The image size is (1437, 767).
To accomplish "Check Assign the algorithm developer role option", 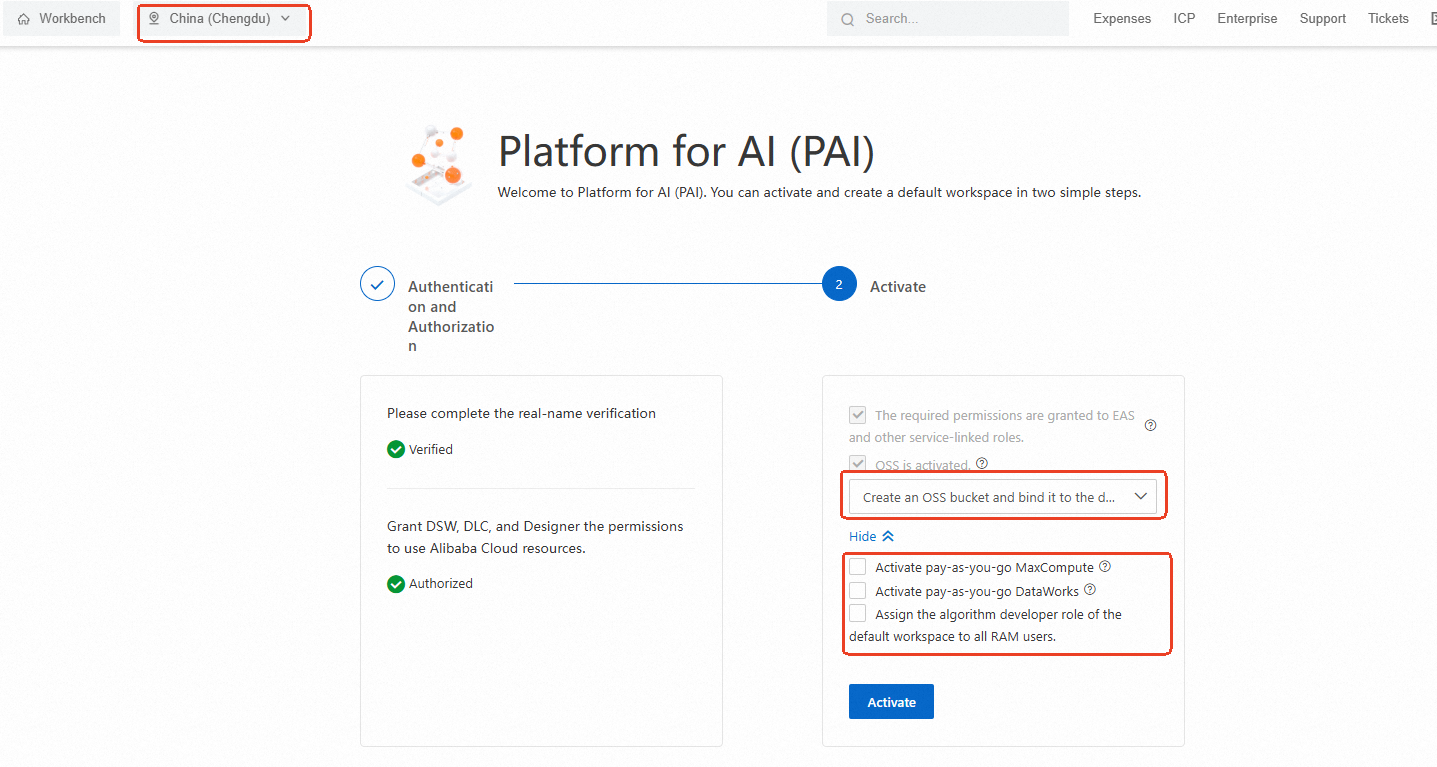I will click(x=857, y=614).
